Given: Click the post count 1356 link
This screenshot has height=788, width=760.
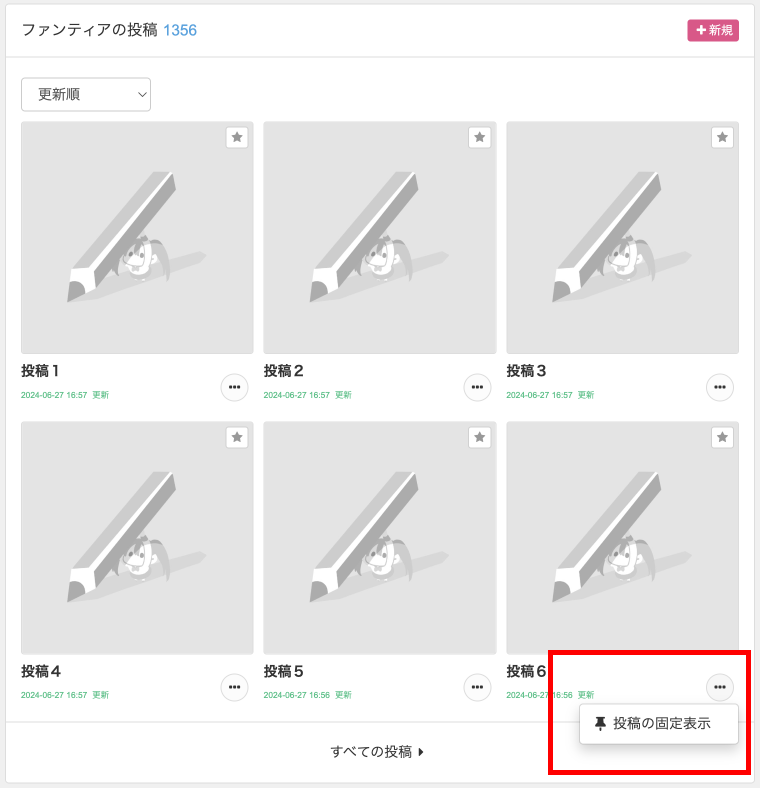Looking at the screenshot, I should click(180, 30).
